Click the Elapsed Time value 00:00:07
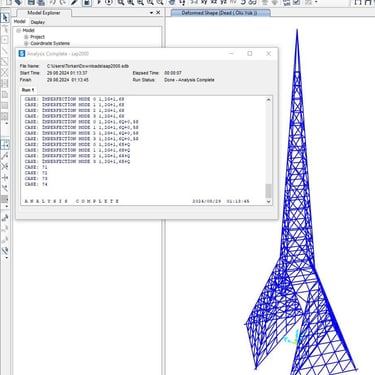 point(173,73)
